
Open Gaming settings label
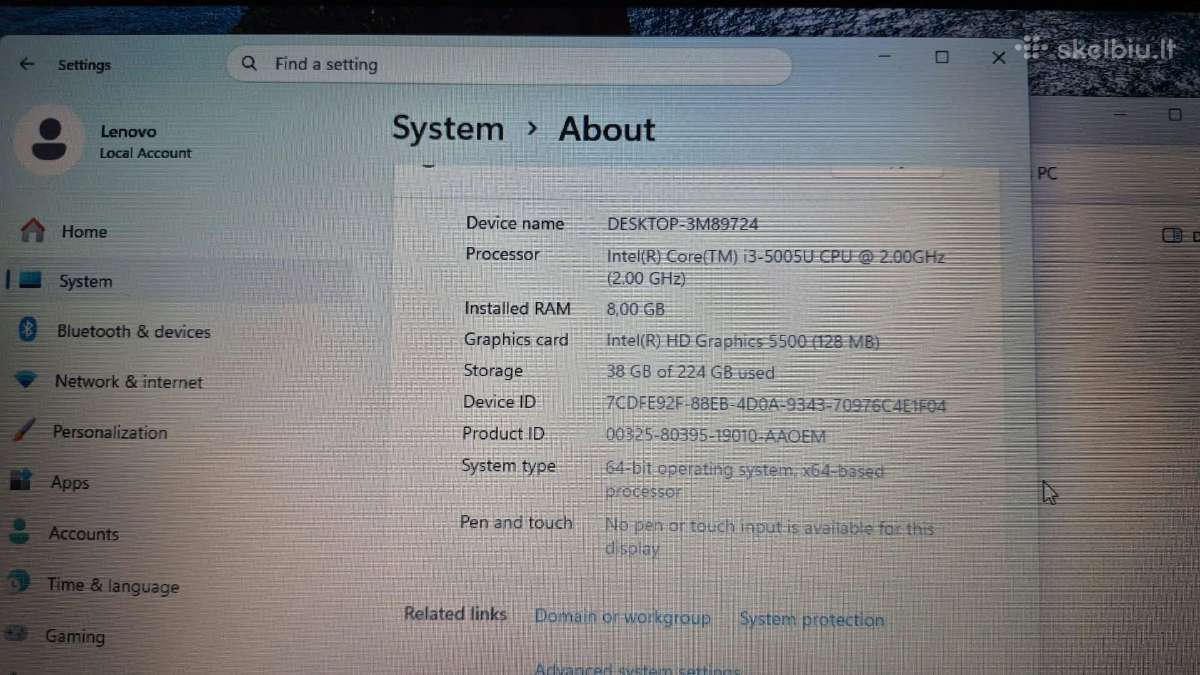pyautogui.click(x=74, y=637)
